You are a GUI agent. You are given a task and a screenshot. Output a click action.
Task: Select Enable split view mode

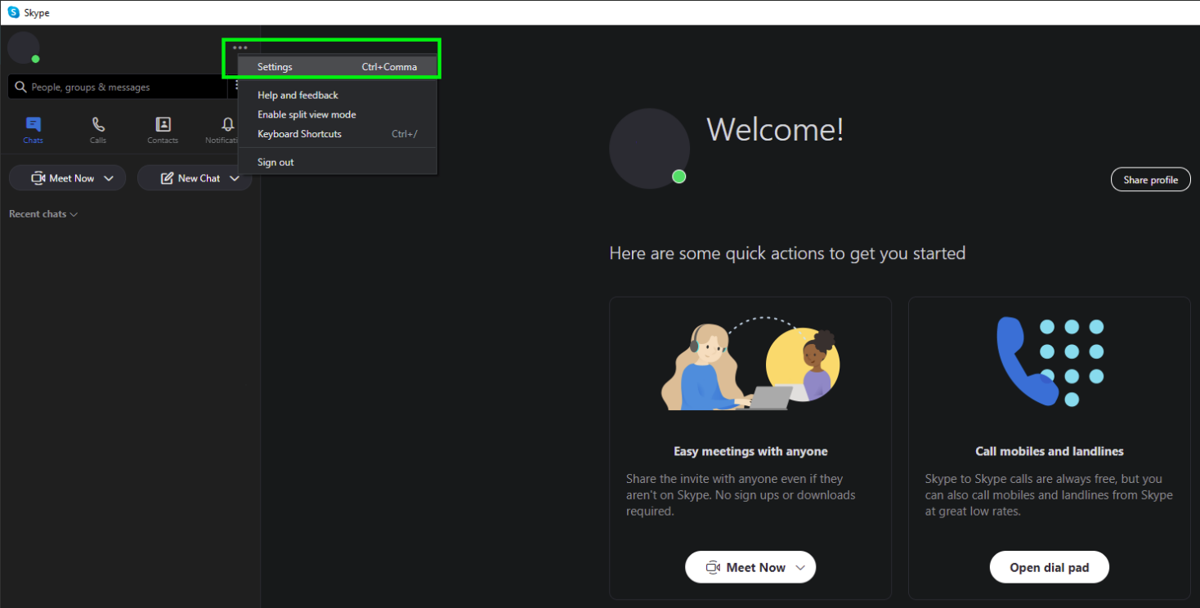coord(337,115)
